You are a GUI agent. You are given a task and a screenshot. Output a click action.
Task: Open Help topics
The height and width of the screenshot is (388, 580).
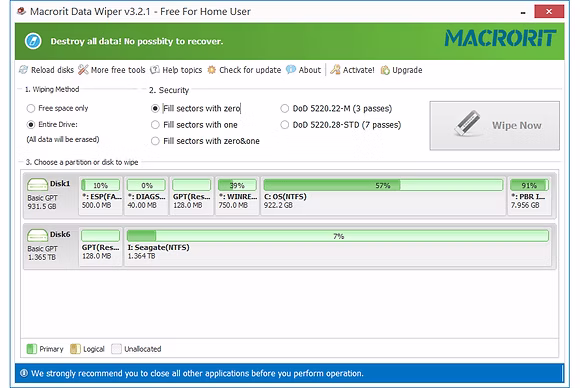[176, 70]
